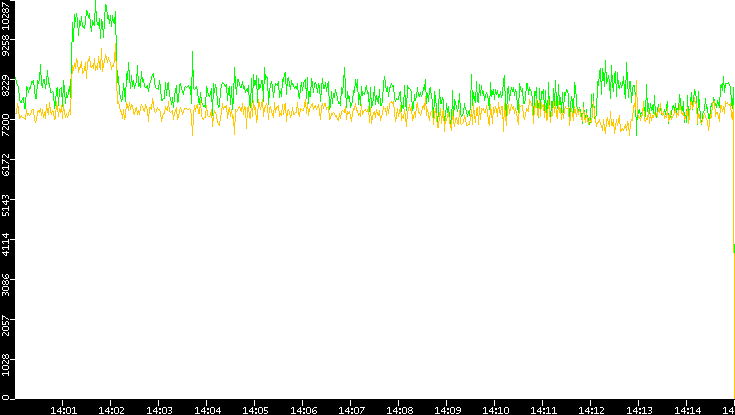Click the 14:01 time axis label
735x415 pixels.
(63, 410)
